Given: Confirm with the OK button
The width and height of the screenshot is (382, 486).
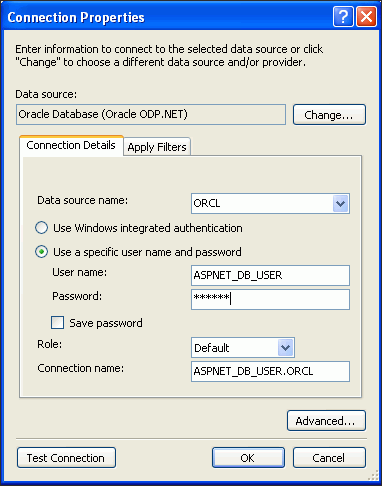Looking at the screenshot, I should point(248,458).
